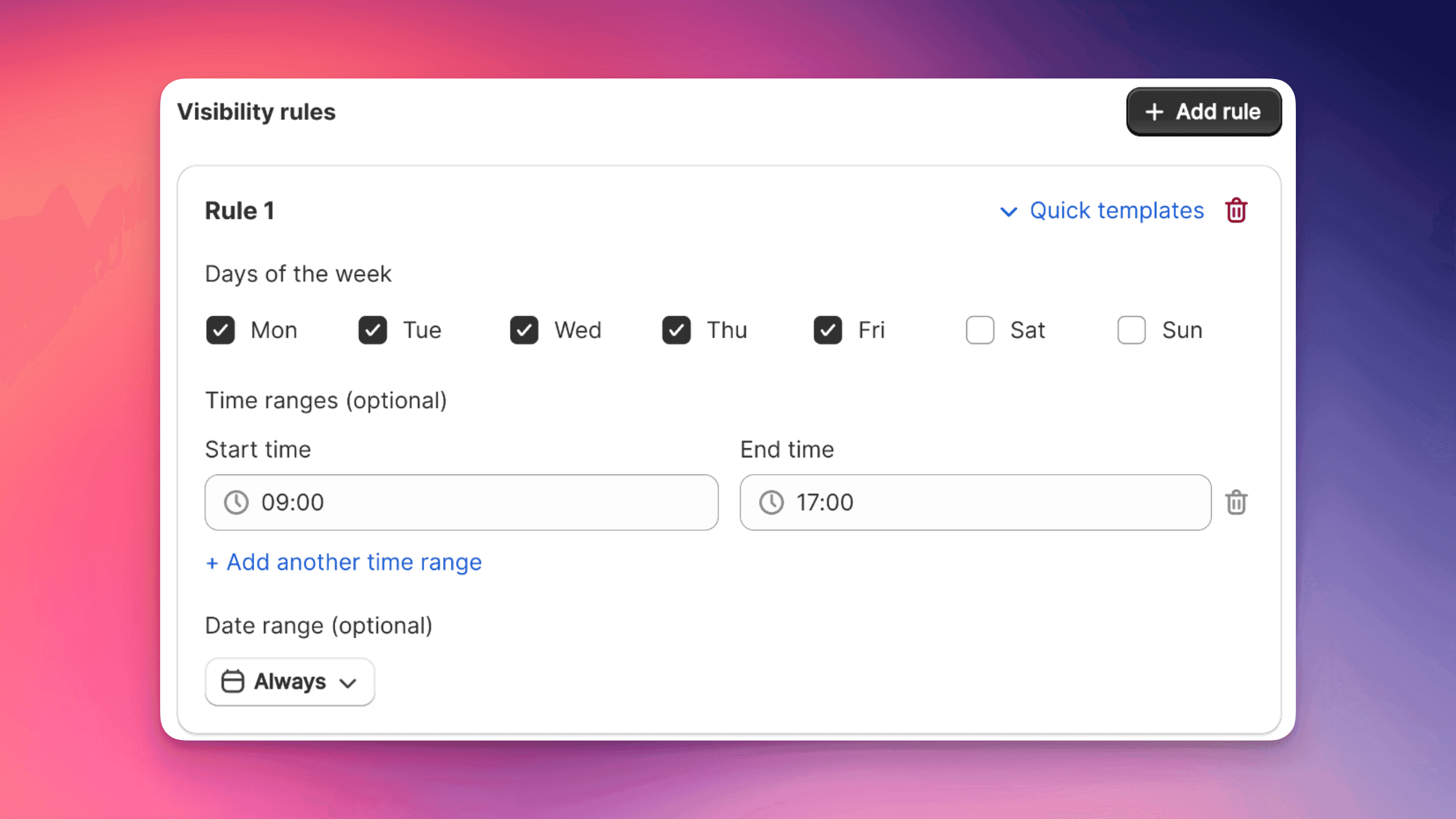Click the chevron inside the Always button
Image resolution: width=1456 pixels, height=819 pixels.
[348, 683]
